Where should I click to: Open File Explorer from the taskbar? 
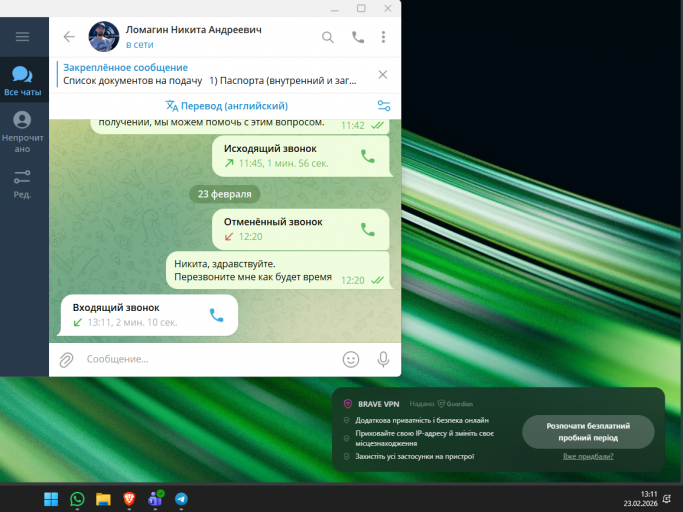pyautogui.click(x=103, y=499)
